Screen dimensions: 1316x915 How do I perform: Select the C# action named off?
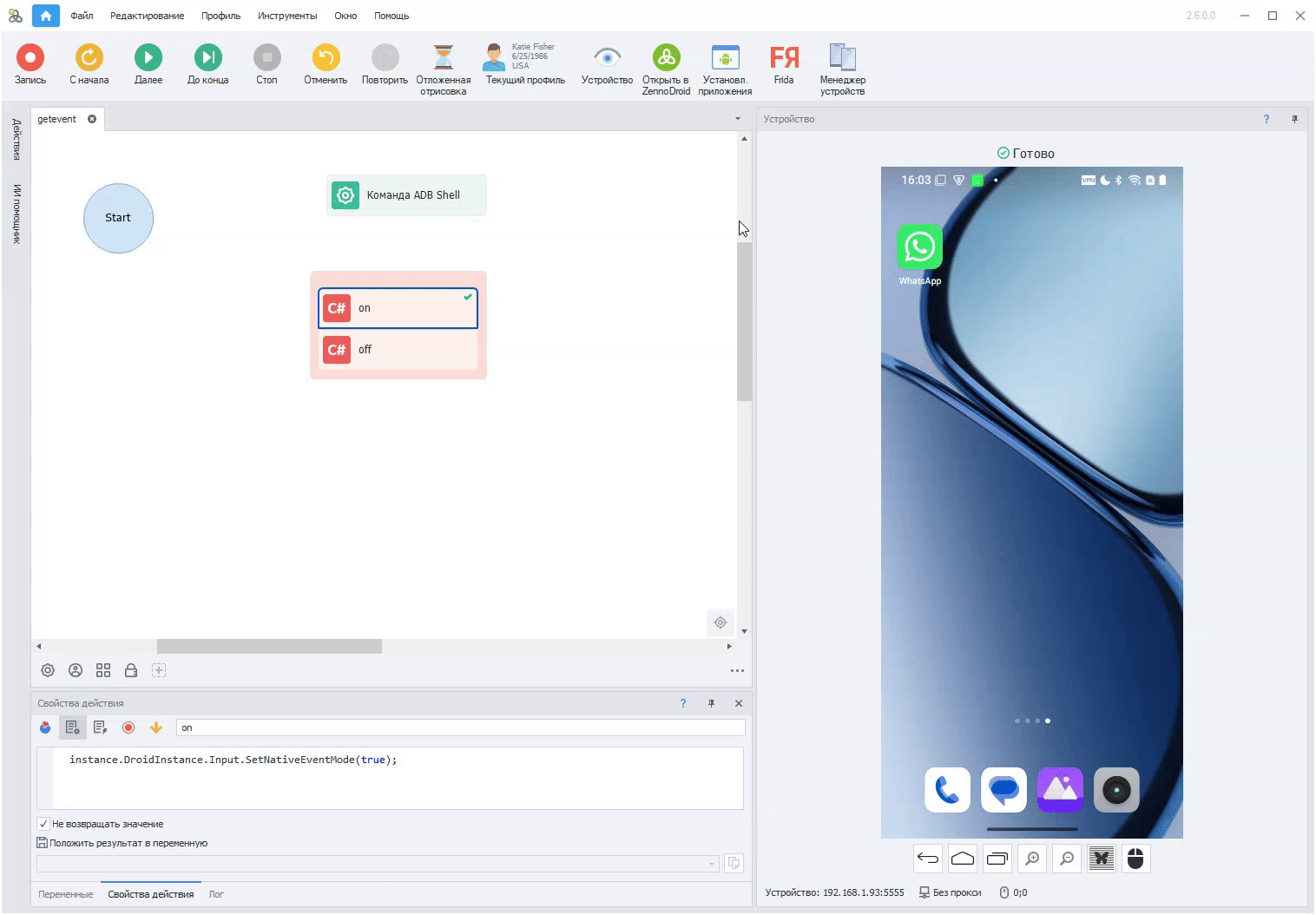(x=398, y=350)
